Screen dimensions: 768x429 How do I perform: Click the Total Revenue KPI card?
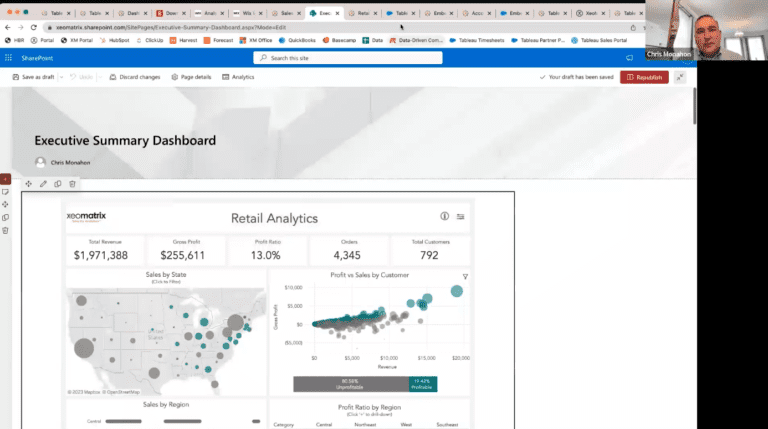click(x=101, y=250)
